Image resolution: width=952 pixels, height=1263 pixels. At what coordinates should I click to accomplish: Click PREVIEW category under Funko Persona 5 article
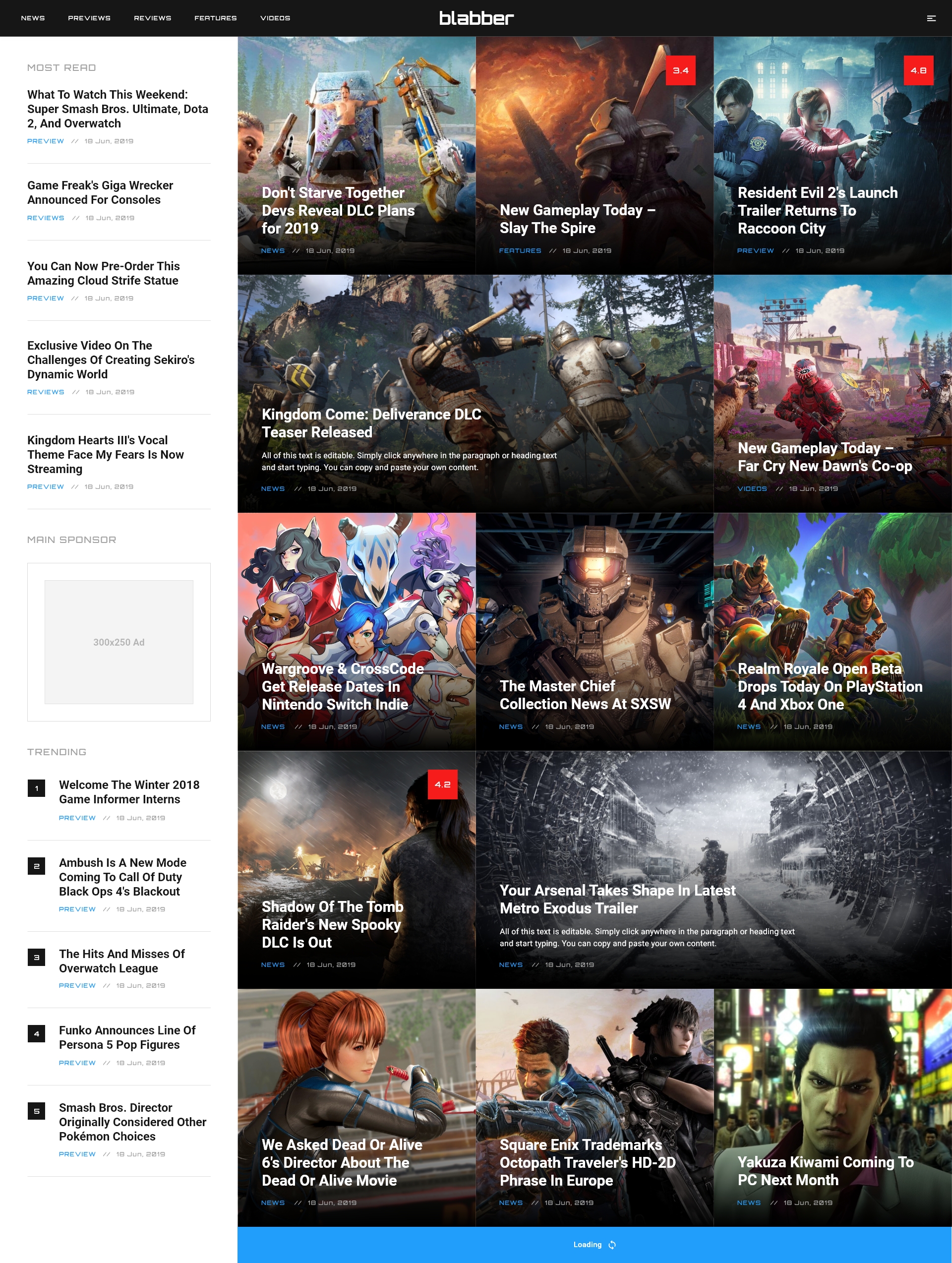click(x=77, y=1063)
